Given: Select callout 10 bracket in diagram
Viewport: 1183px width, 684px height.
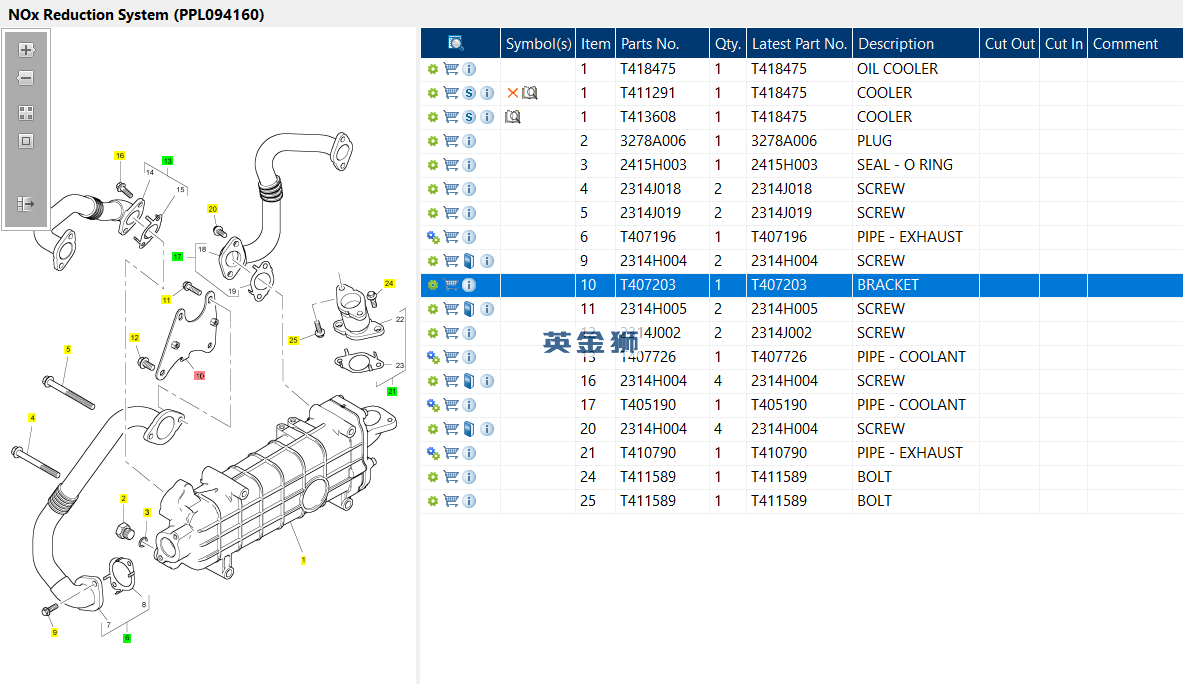Looking at the screenshot, I should tap(199, 376).
